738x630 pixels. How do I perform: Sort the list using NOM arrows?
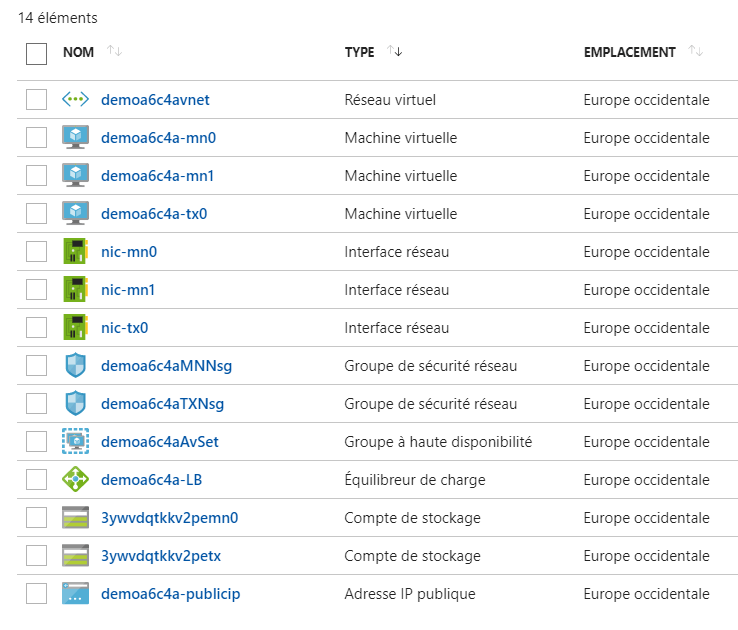point(114,52)
